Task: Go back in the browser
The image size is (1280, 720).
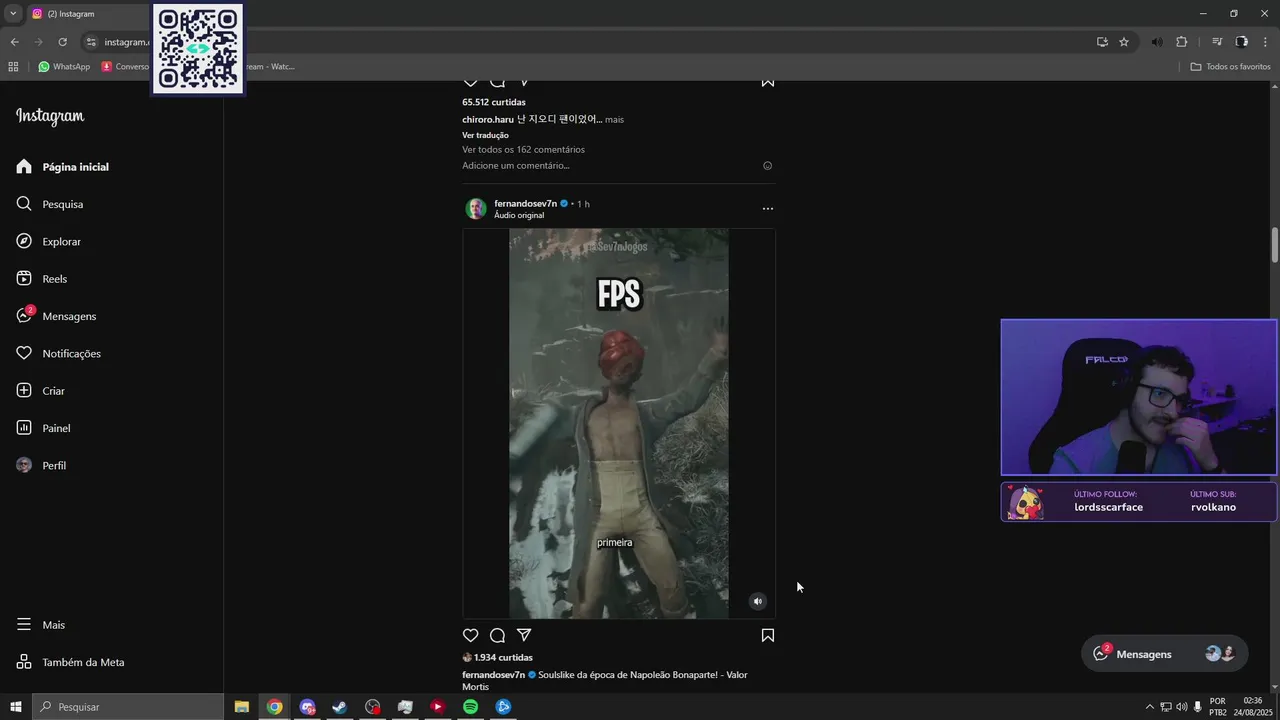Action: pos(14,42)
